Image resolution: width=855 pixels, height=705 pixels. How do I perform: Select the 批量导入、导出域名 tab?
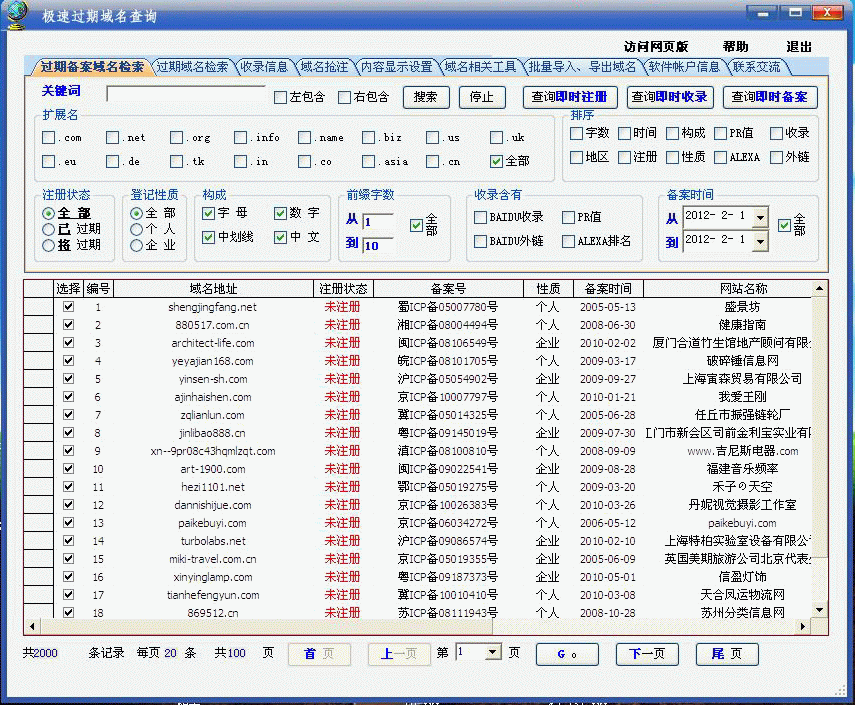582,67
